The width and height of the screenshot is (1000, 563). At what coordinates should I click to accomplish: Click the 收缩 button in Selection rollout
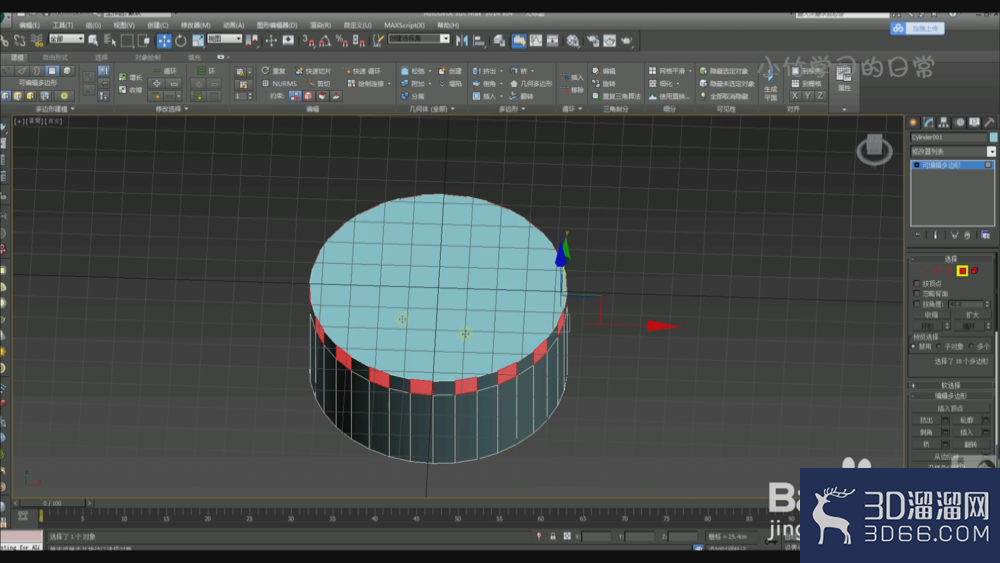pyautogui.click(x=931, y=315)
